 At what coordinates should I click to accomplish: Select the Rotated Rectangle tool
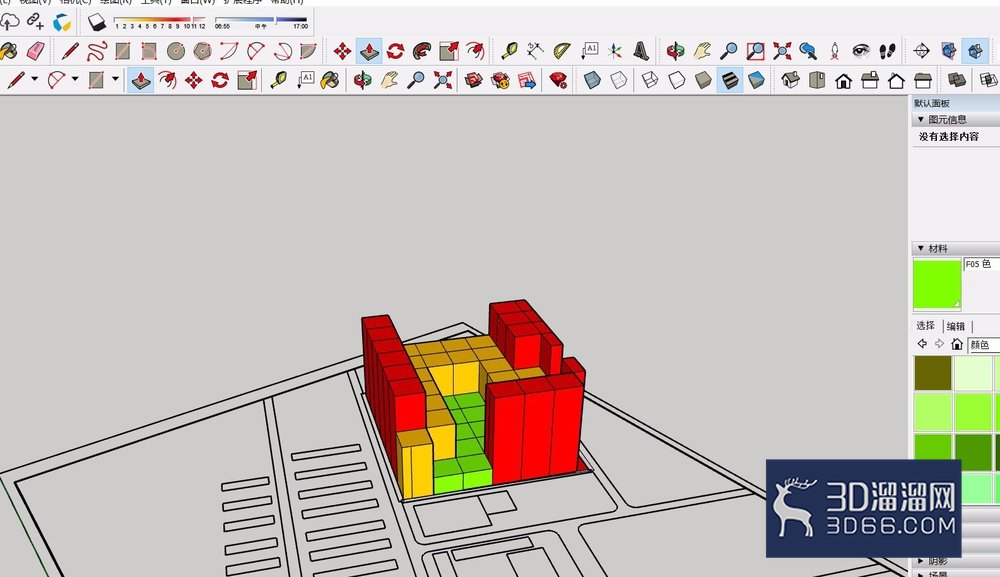click(x=149, y=51)
